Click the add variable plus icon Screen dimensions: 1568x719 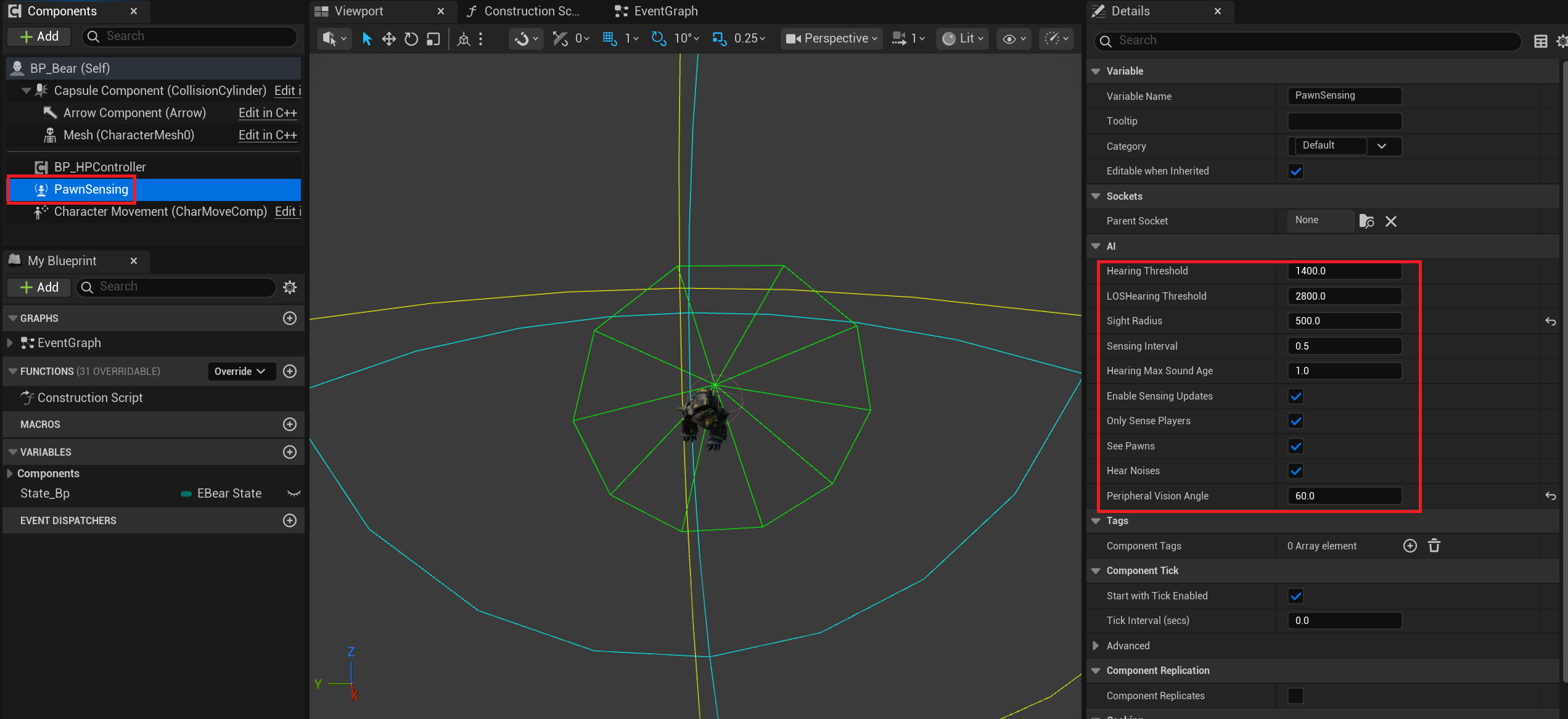pos(290,452)
